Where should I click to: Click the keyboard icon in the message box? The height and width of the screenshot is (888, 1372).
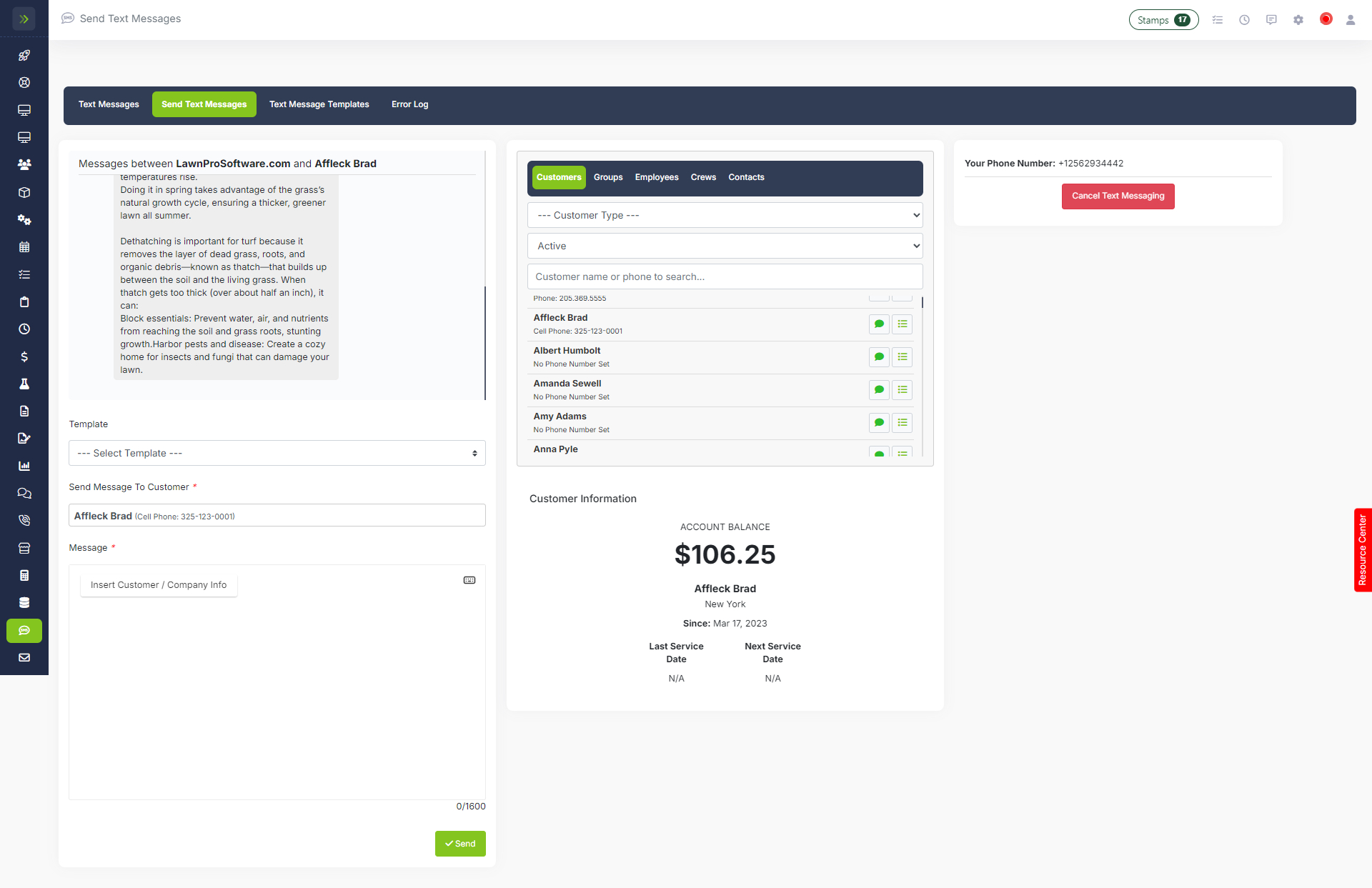(x=469, y=580)
